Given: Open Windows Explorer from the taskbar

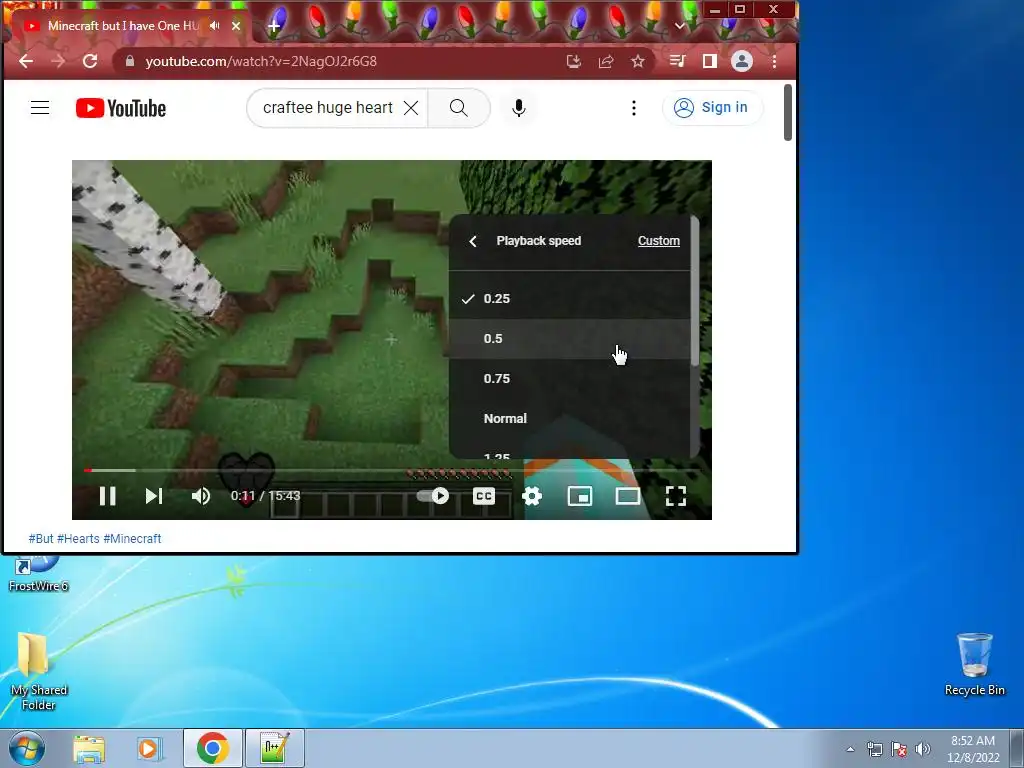Looking at the screenshot, I should pyautogui.click(x=89, y=748).
